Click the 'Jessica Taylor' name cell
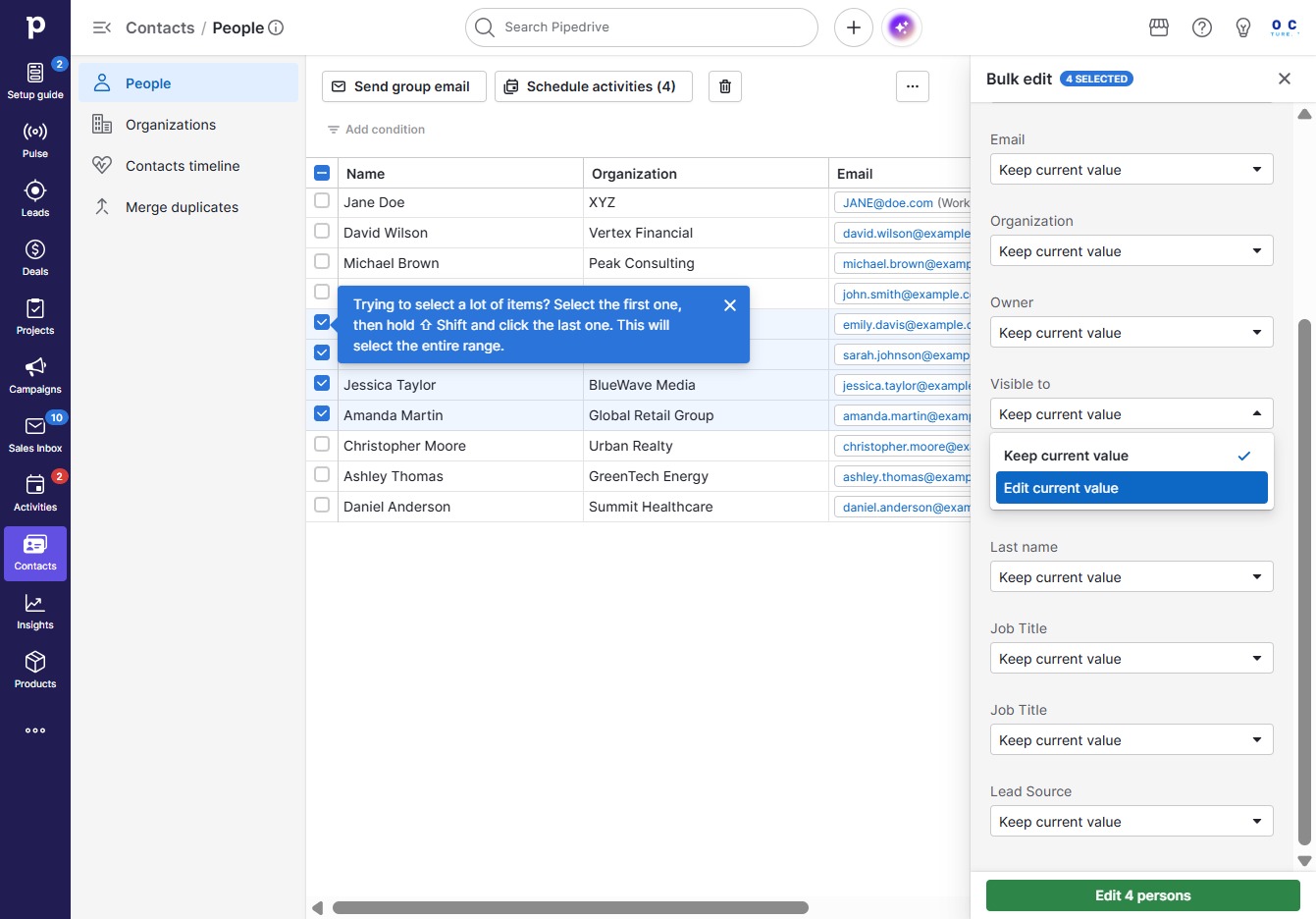 [460, 385]
